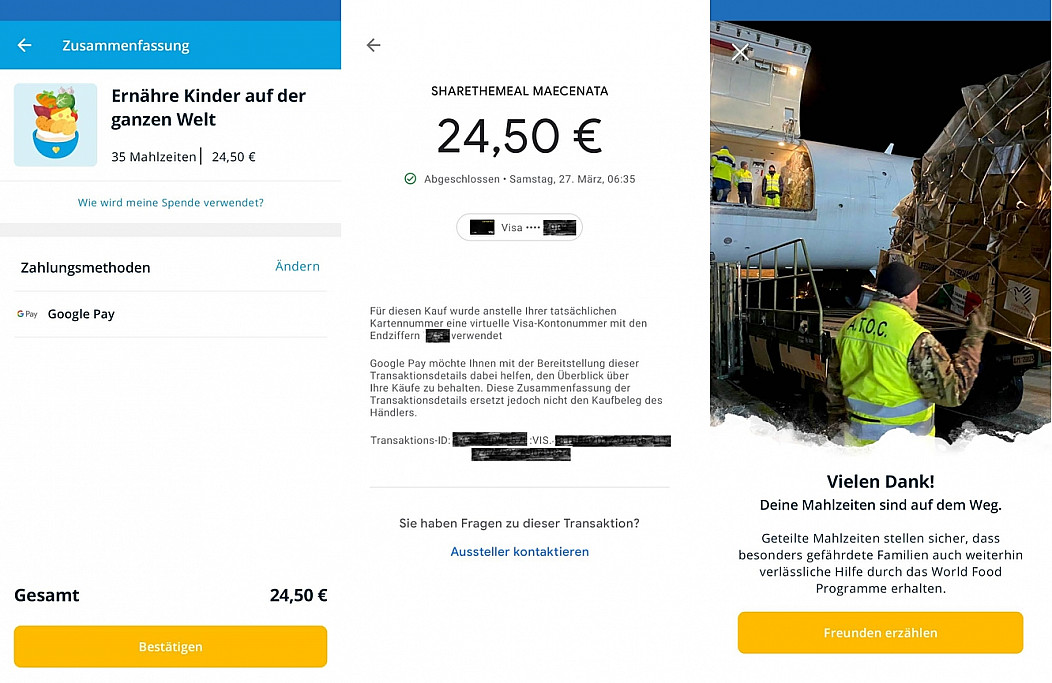Select the Google Pay payment row
The height and width of the screenshot is (683, 1052).
pos(170,314)
